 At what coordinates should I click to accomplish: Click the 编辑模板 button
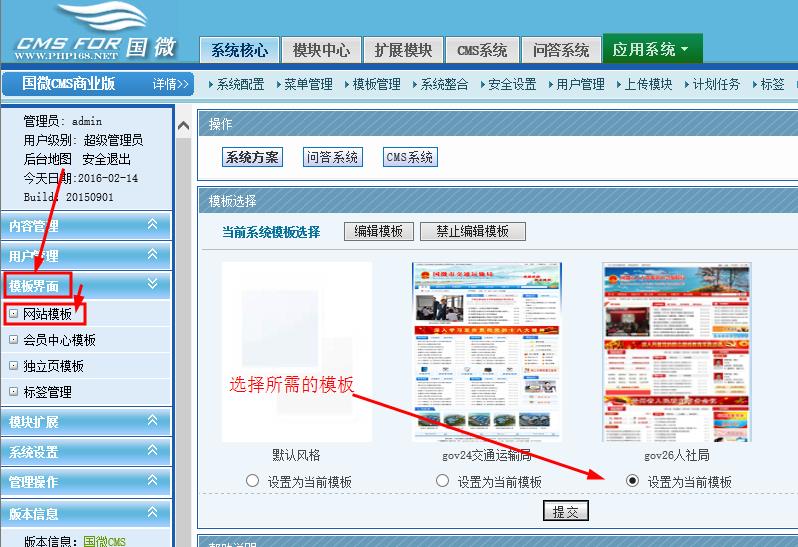pos(379,231)
